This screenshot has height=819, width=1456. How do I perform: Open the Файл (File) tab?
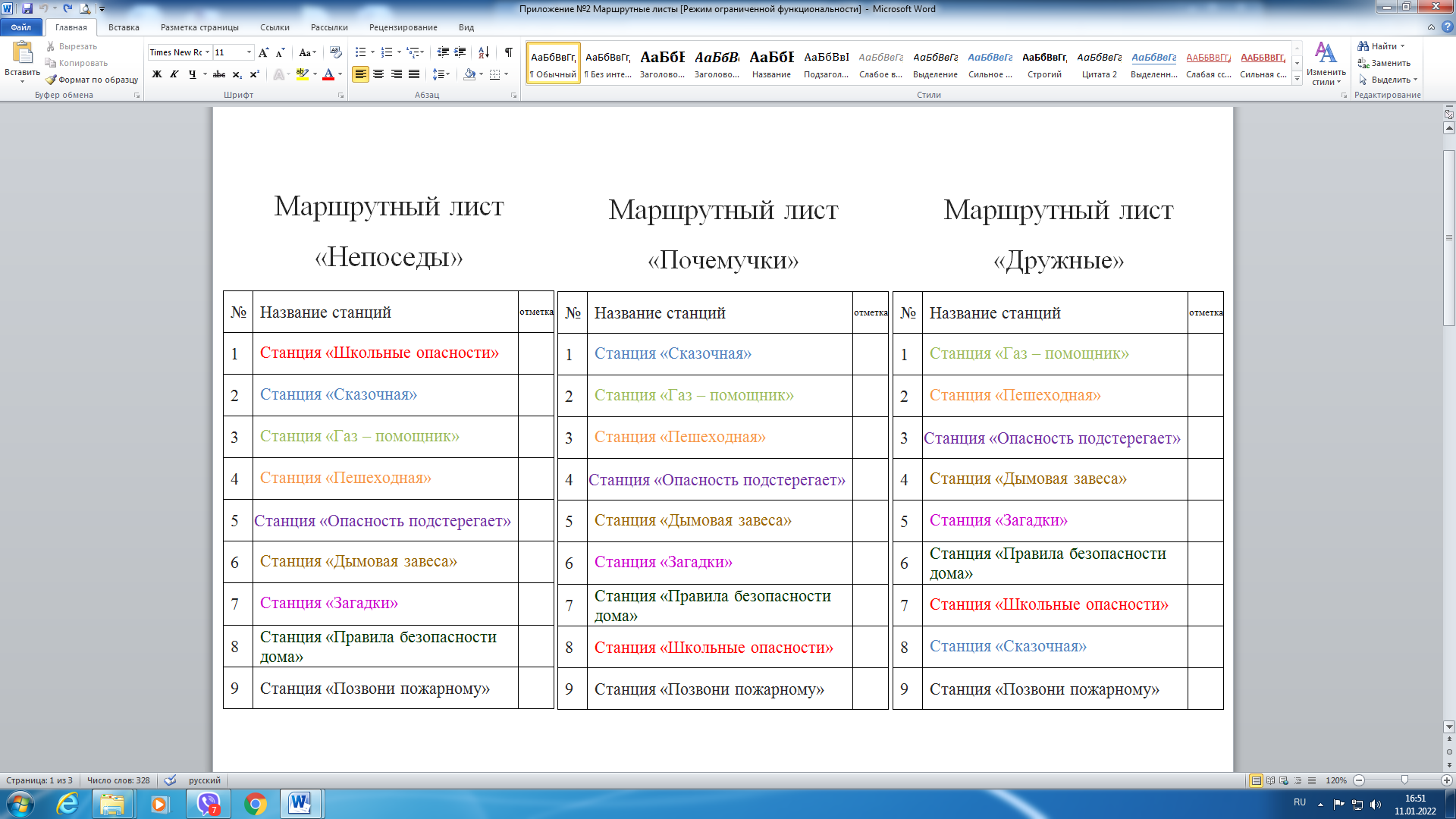[x=21, y=27]
